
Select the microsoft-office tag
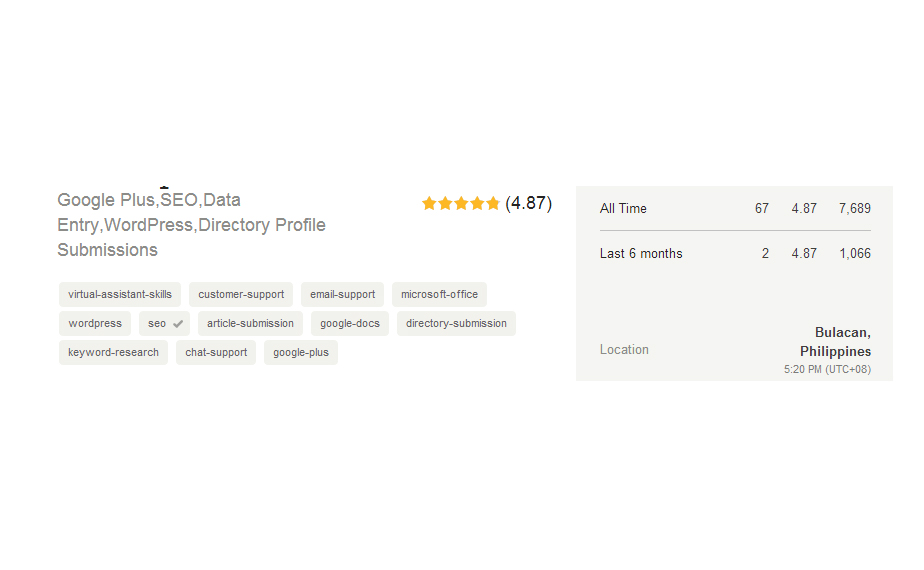439,295
